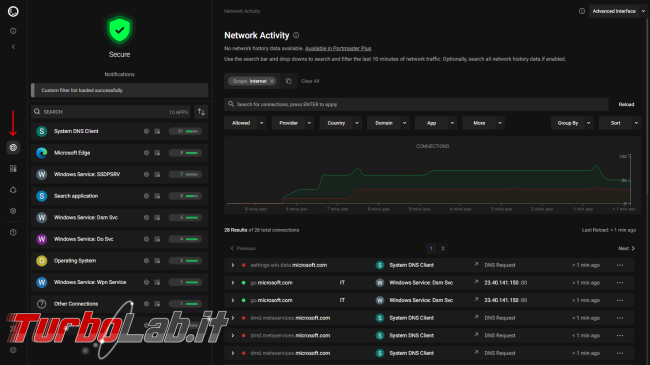Show network activity for Operating System
This screenshot has height=365, width=650.
click(x=146, y=260)
